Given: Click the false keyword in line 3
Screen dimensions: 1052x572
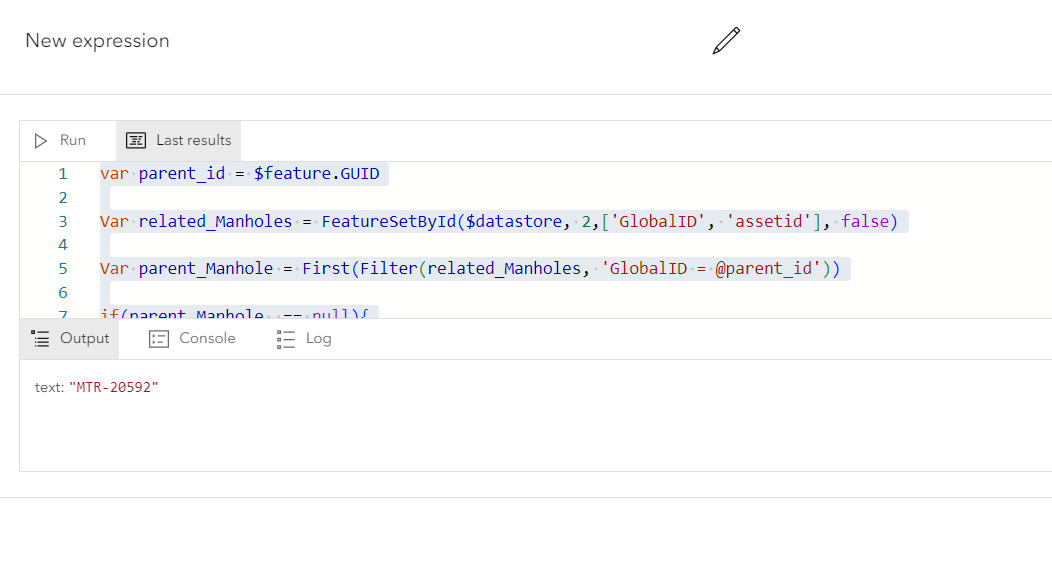Looking at the screenshot, I should [865, 221].
